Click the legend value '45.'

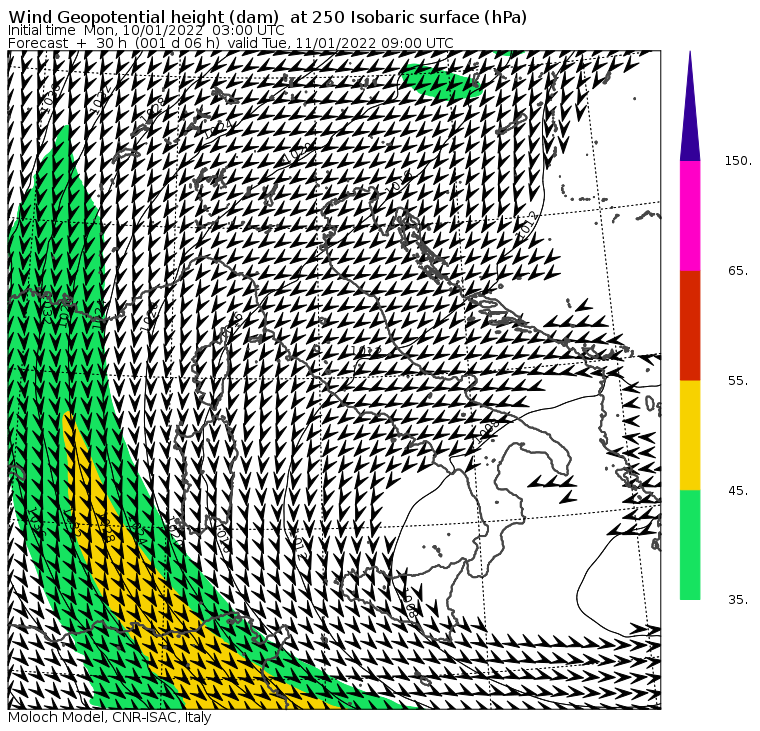tap(739, 491)
